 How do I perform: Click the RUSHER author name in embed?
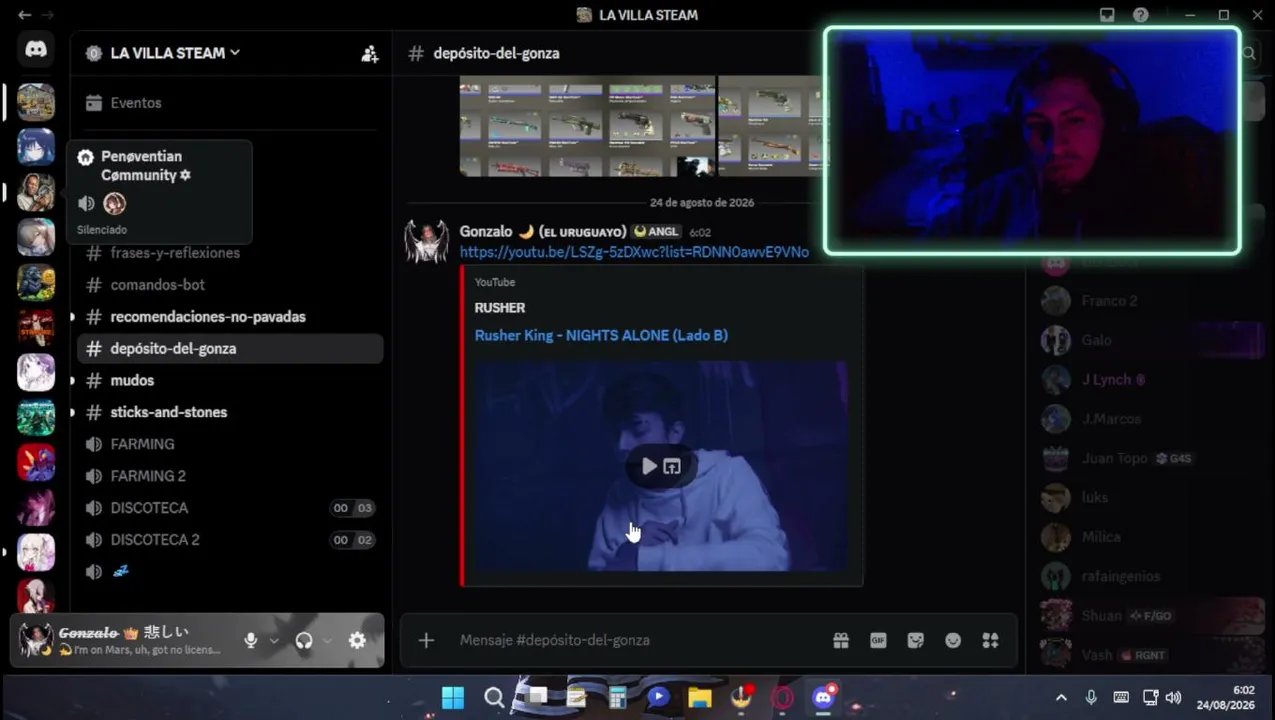point(500,308)
